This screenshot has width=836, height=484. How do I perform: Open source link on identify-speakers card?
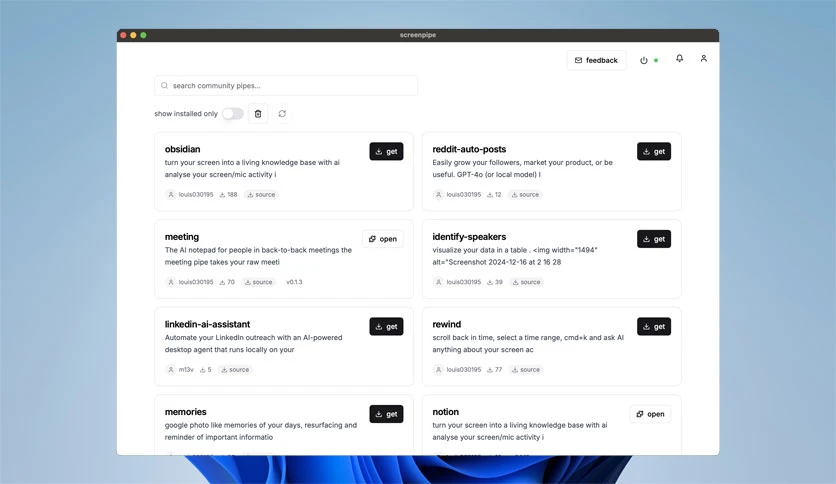pos(526,282)
